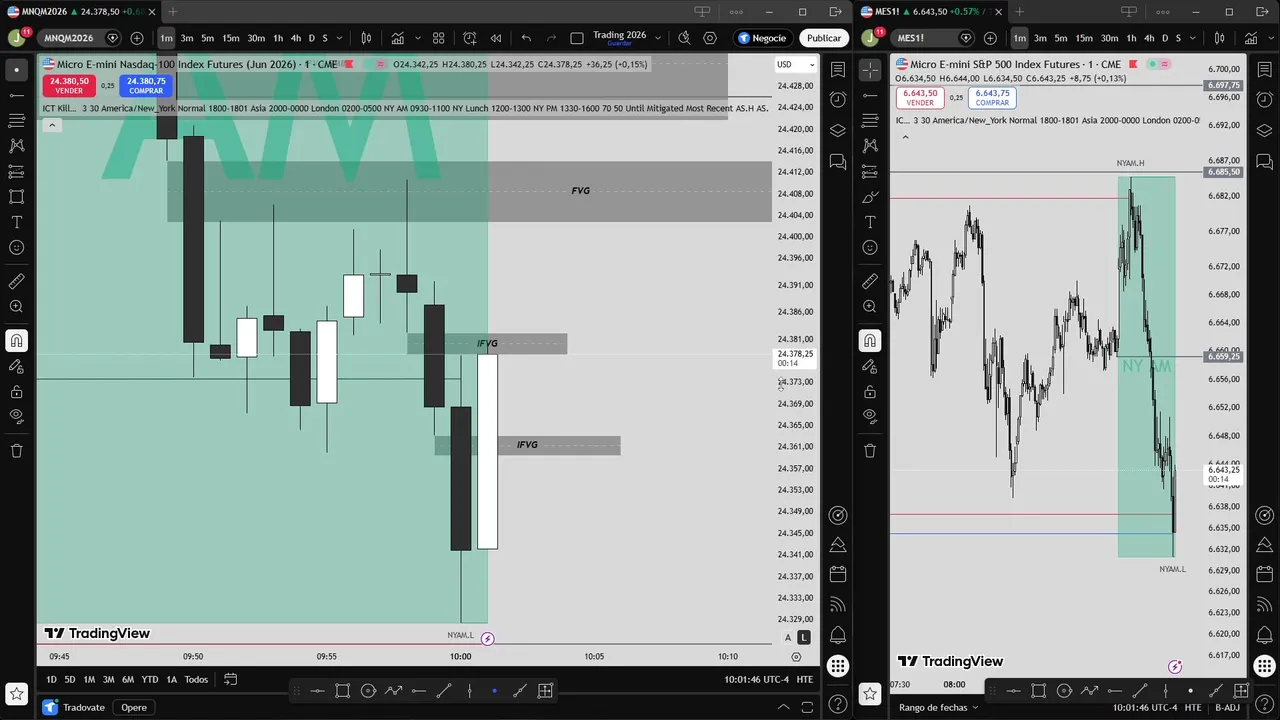This screenshot has height=720, width=1280.
Task: Toggle hide drawings eye in MES1! sidebar
Action: tap(870, 415)
